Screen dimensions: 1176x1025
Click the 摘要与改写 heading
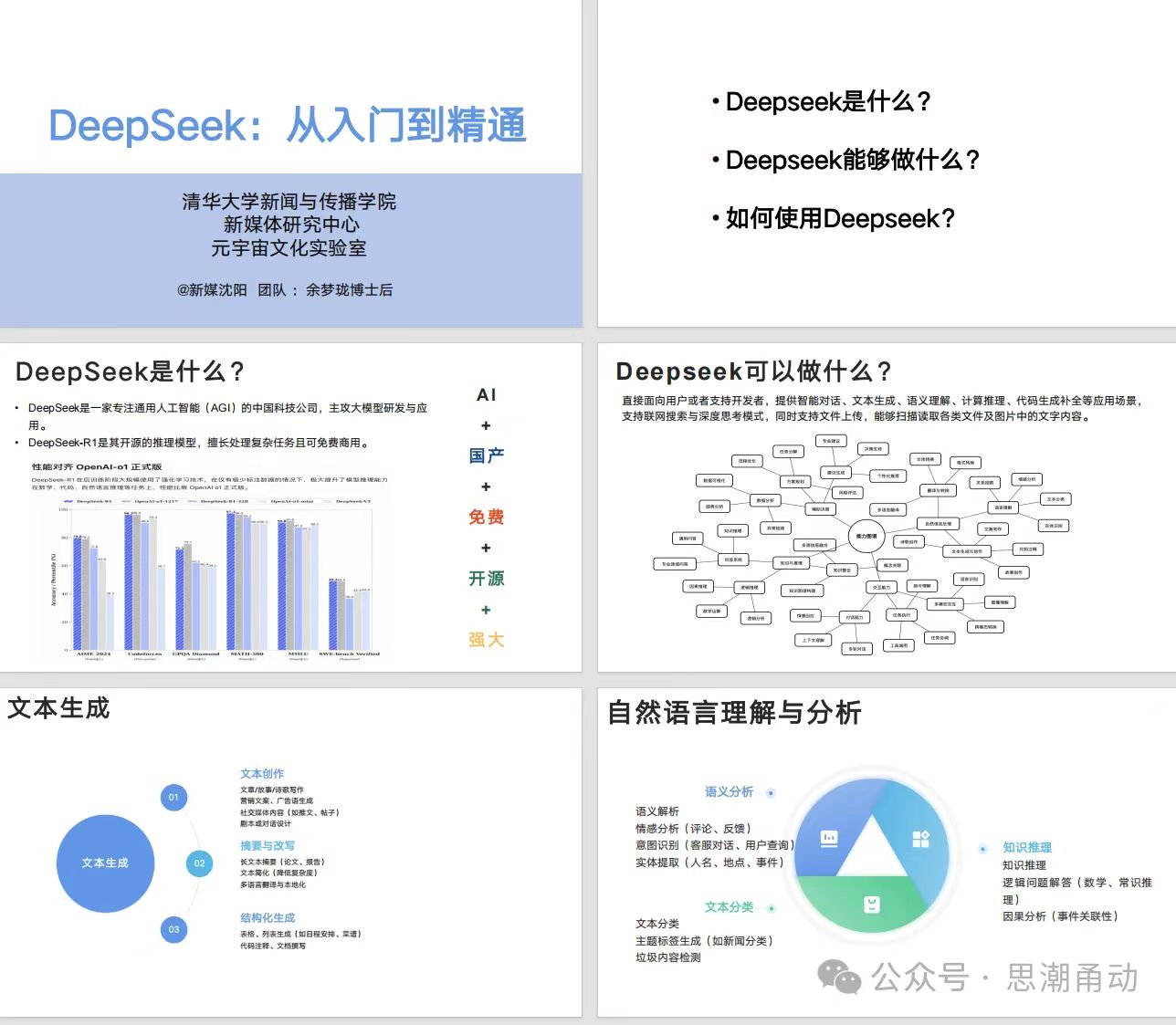click(x=267, y=846)
